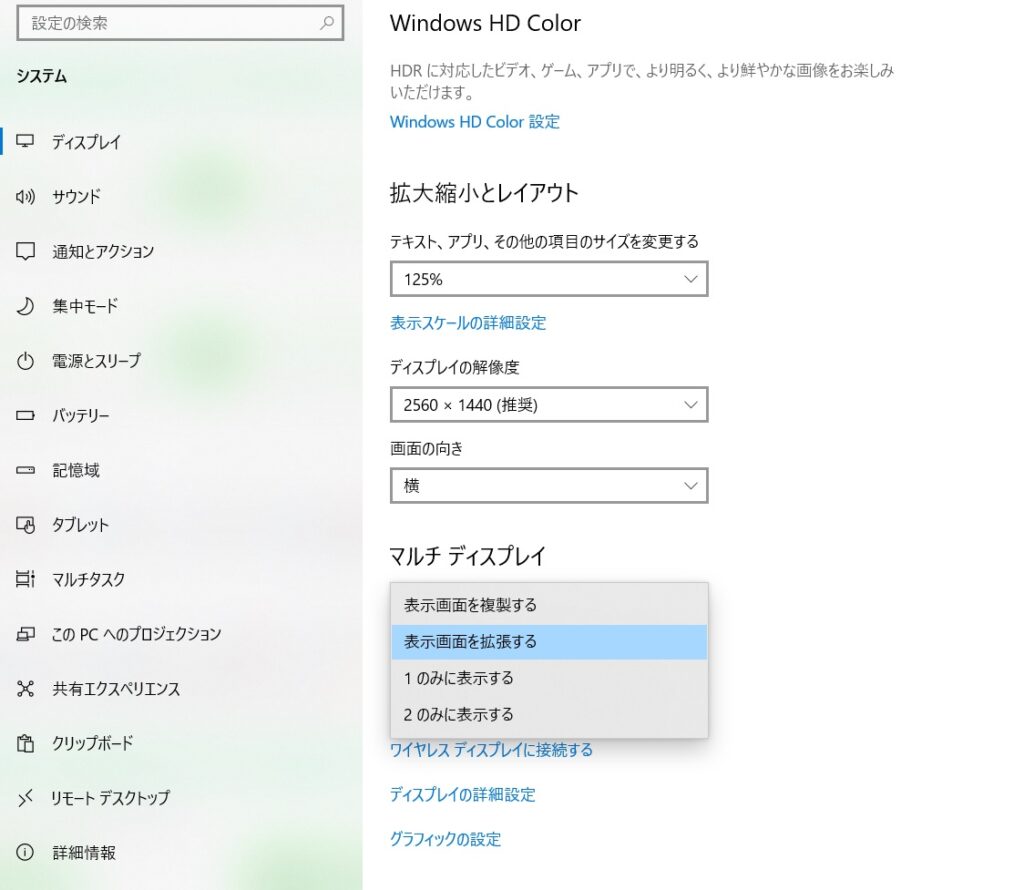Click the 記憶域 storage drive icon
The image size is (1024, 890).
point(25,469)
